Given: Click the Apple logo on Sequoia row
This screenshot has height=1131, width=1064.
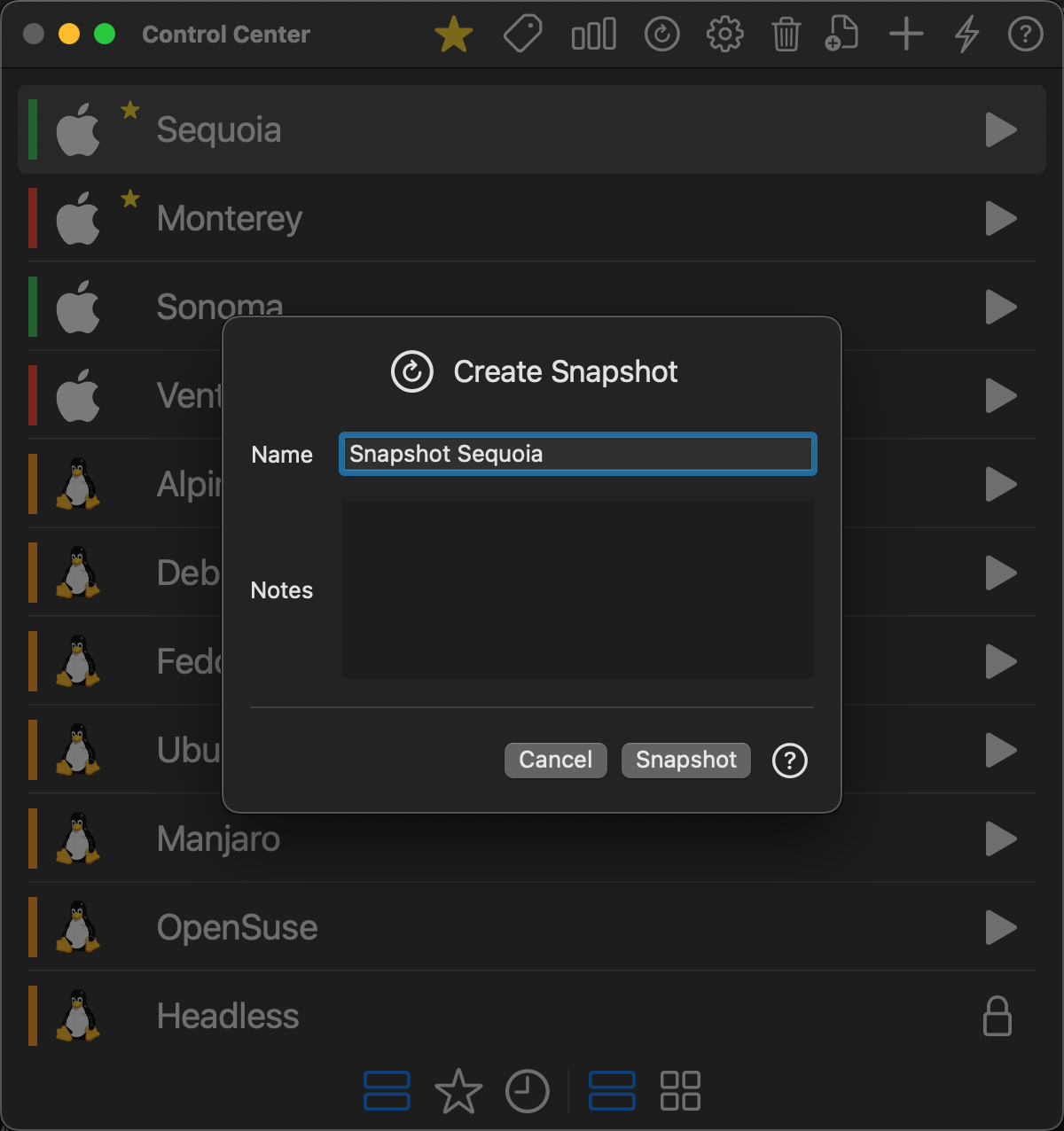Looking at the screenshot, I should coord(78,129).
